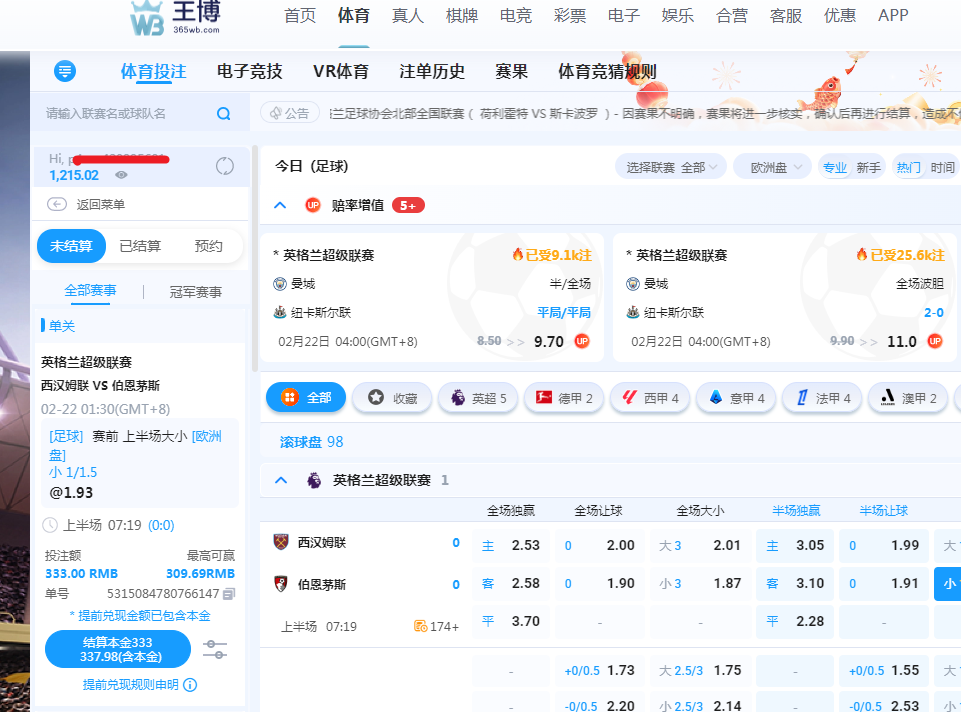Copy the bet order number
Image resolution: width=961 pixels, height=712 pixels.
(x=229, y=594)
